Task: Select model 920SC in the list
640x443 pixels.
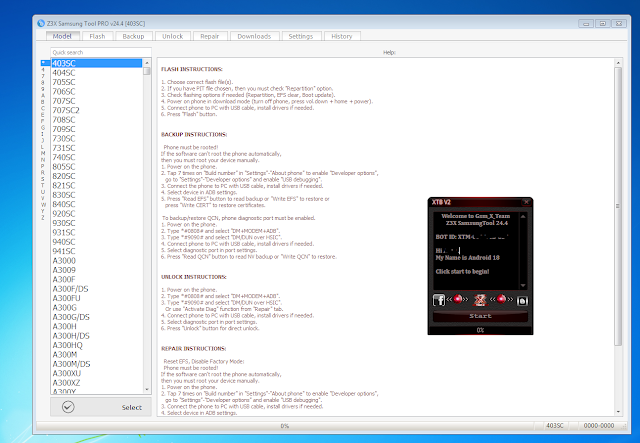Action: pos(96,214)
